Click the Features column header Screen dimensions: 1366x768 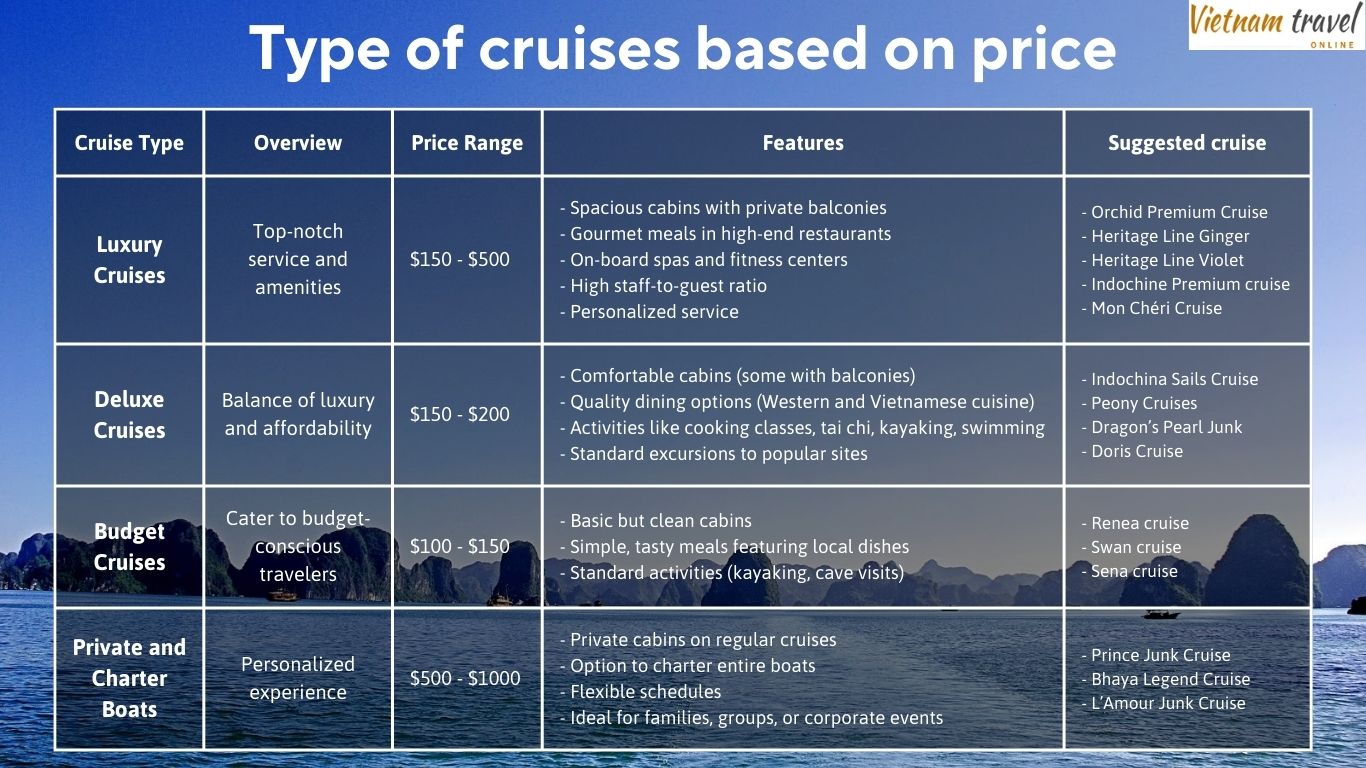pyautogui.click(x=803, y=143)
